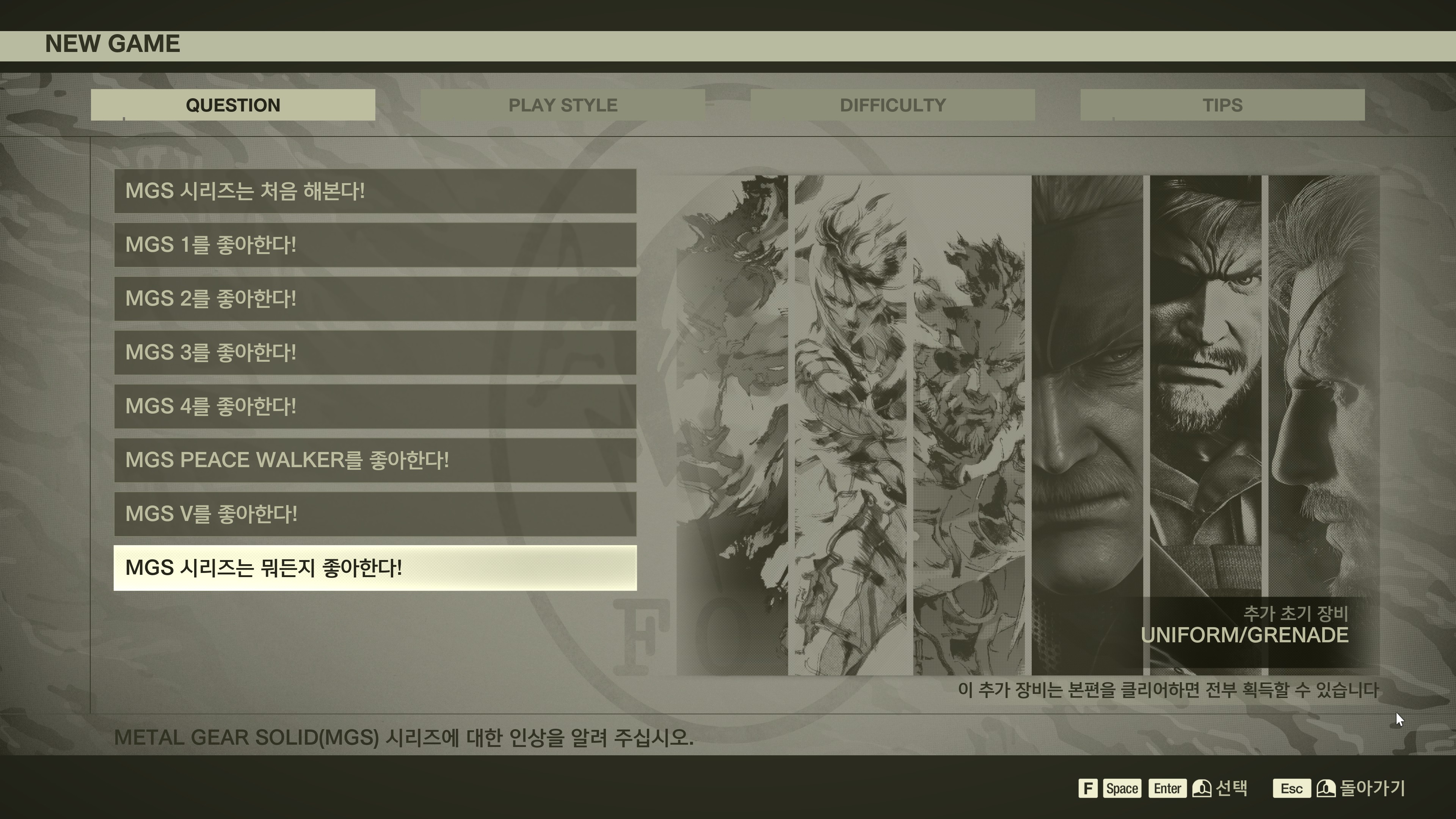
Task: Click the Space key prompt icon
Action: coord(1122,789)
